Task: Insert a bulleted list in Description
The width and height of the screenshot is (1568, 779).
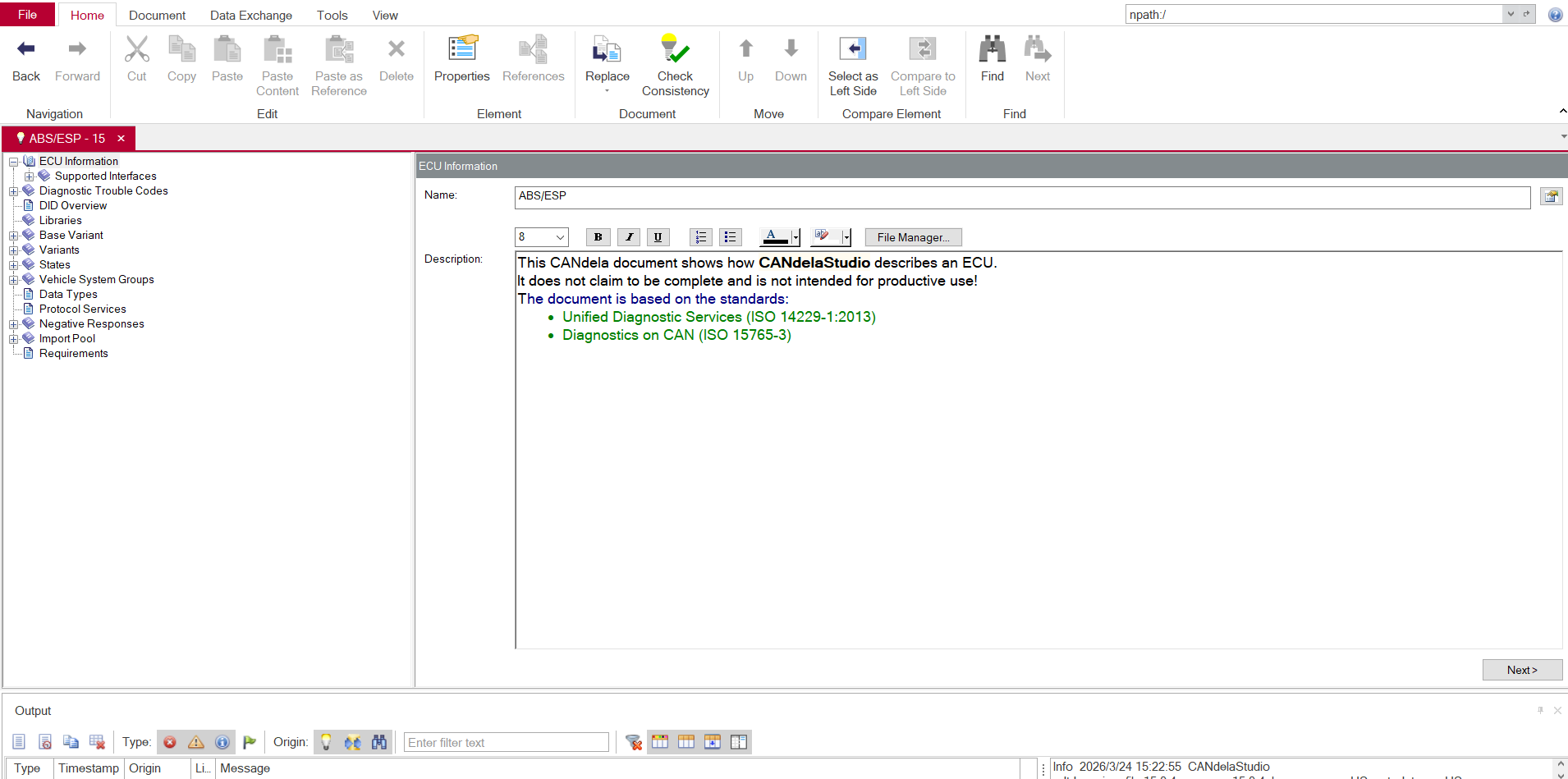Action: pos(731,237)
